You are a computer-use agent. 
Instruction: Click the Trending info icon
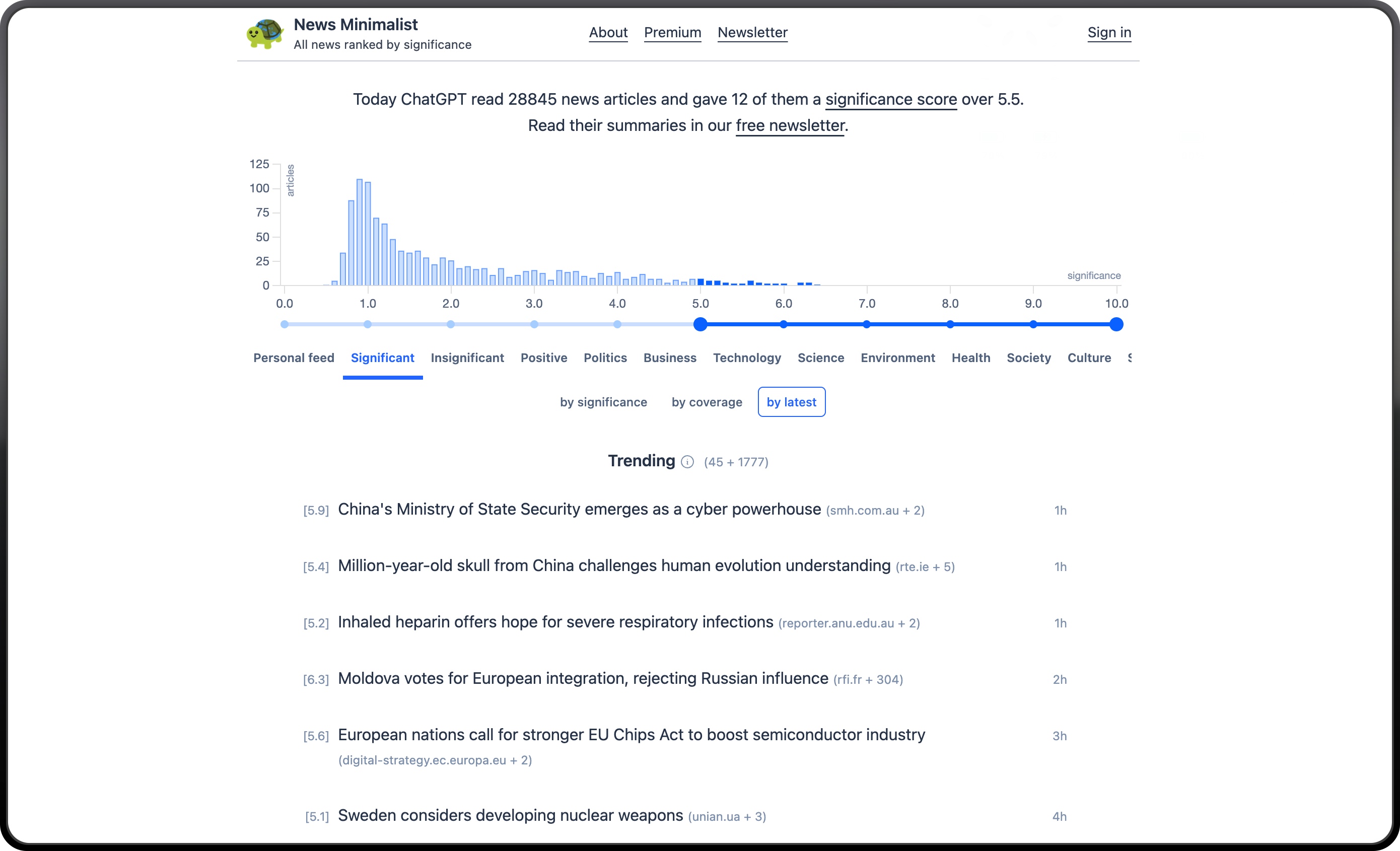(687, 462)
